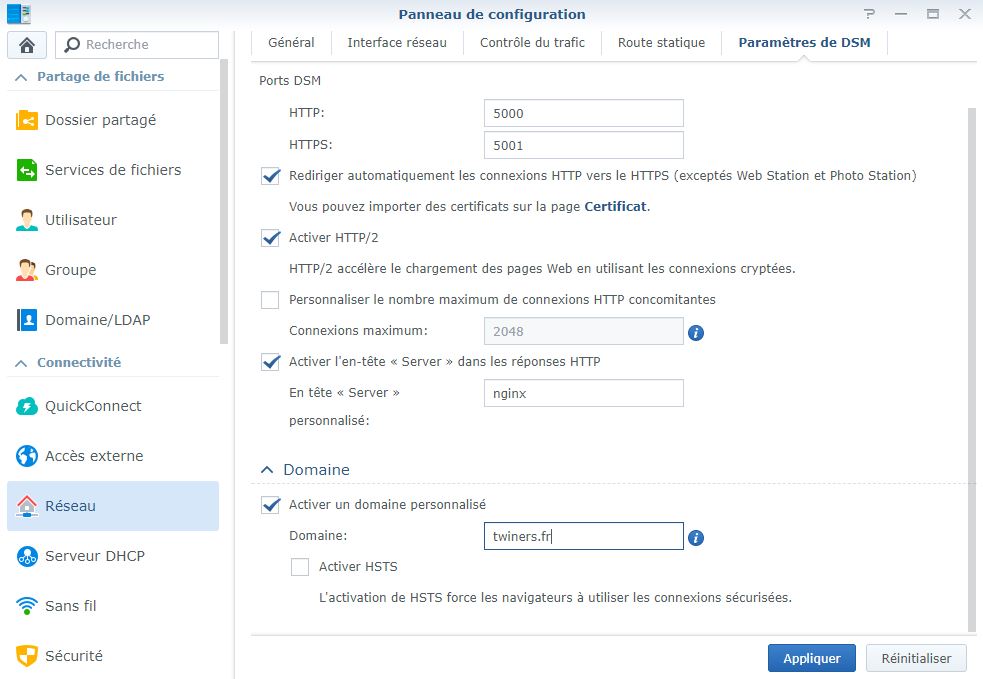Enable the Activer HSTS checkbox
983x679 pixels.
click(x=300, y=567)
